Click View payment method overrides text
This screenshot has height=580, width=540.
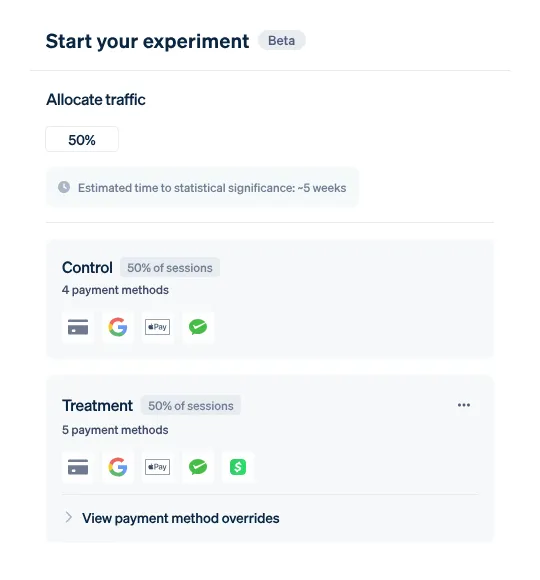[180, 518]
